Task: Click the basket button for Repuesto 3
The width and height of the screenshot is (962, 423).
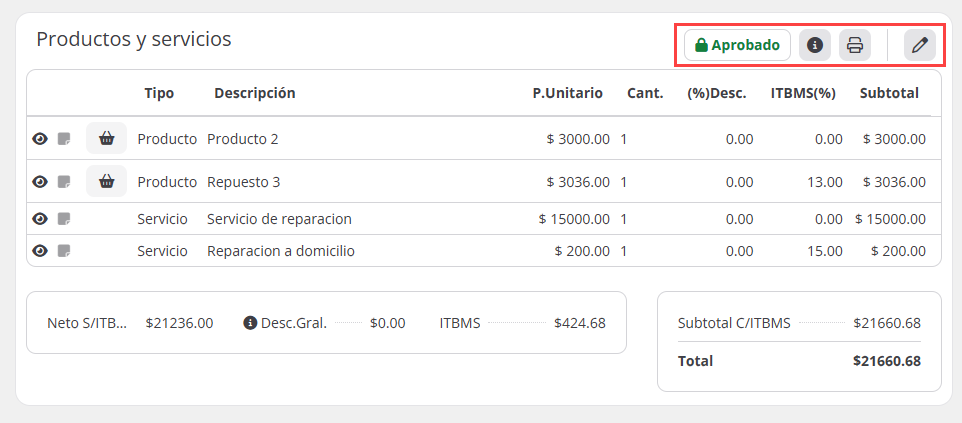Action: click(x=106, y=181)
